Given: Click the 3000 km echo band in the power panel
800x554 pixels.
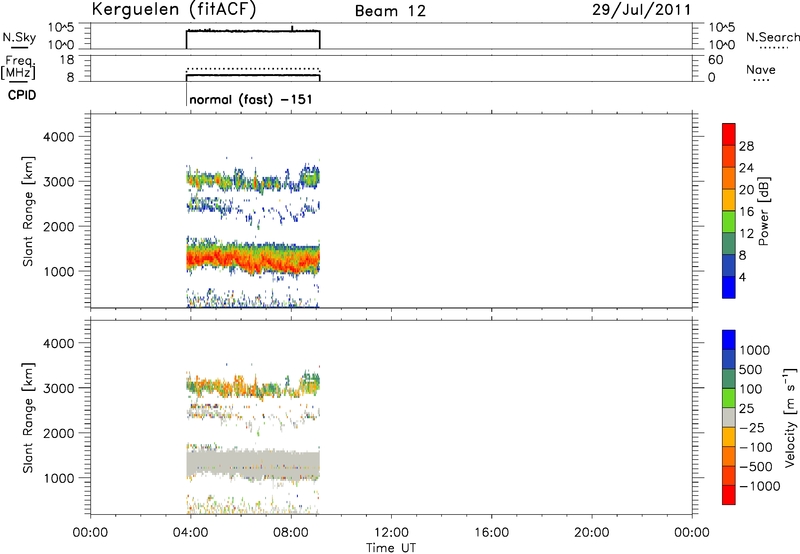Looking at the screenshot, I should pos(253,180).
